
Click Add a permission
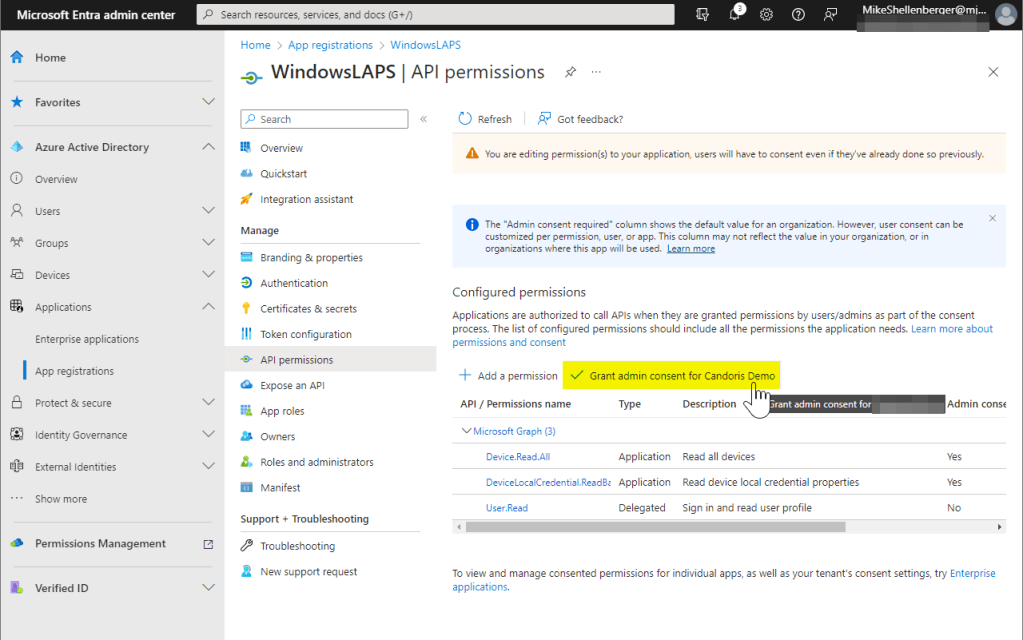[508, 376]
